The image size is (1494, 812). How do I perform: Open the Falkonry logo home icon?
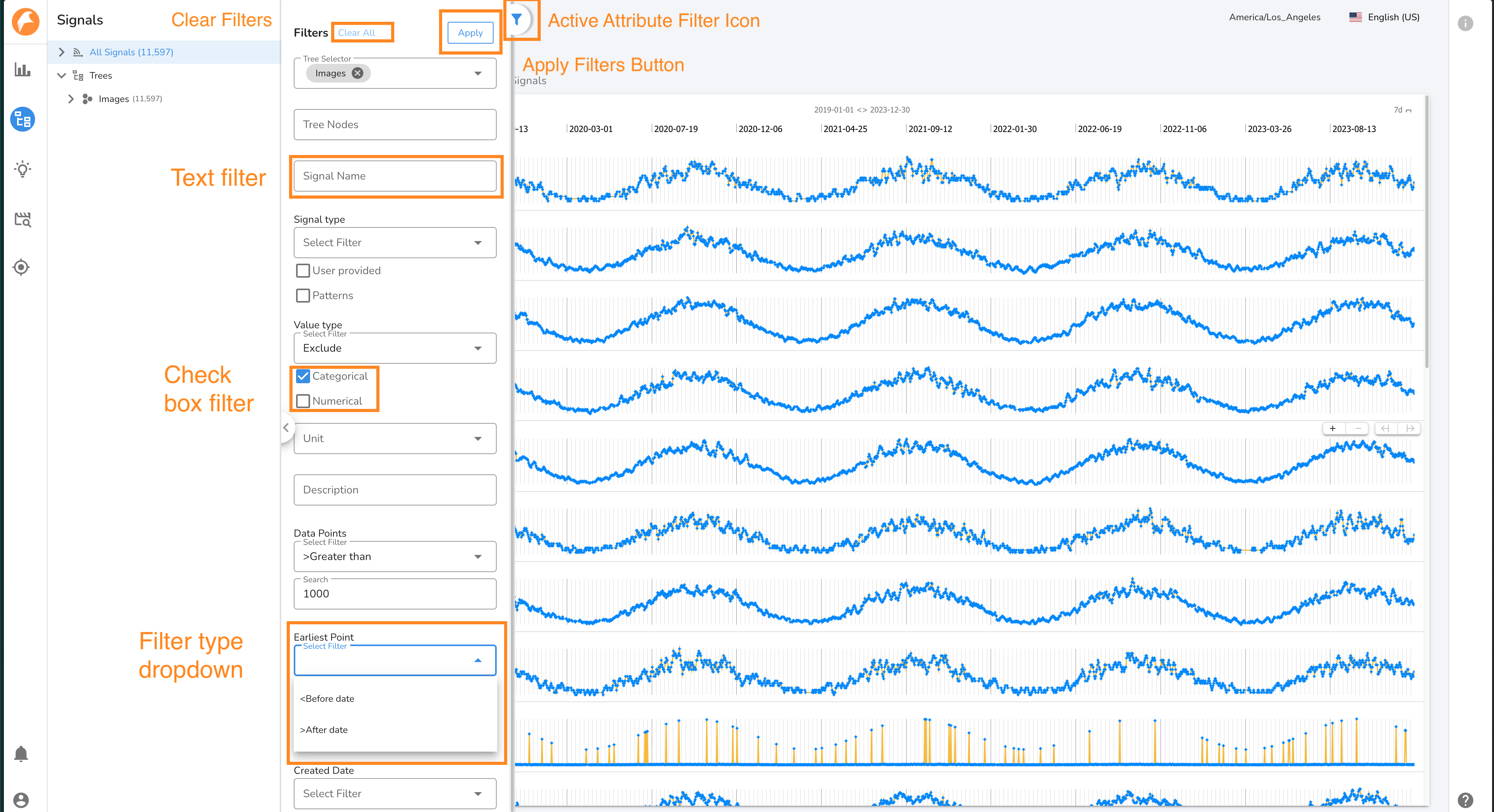point(26,22)
